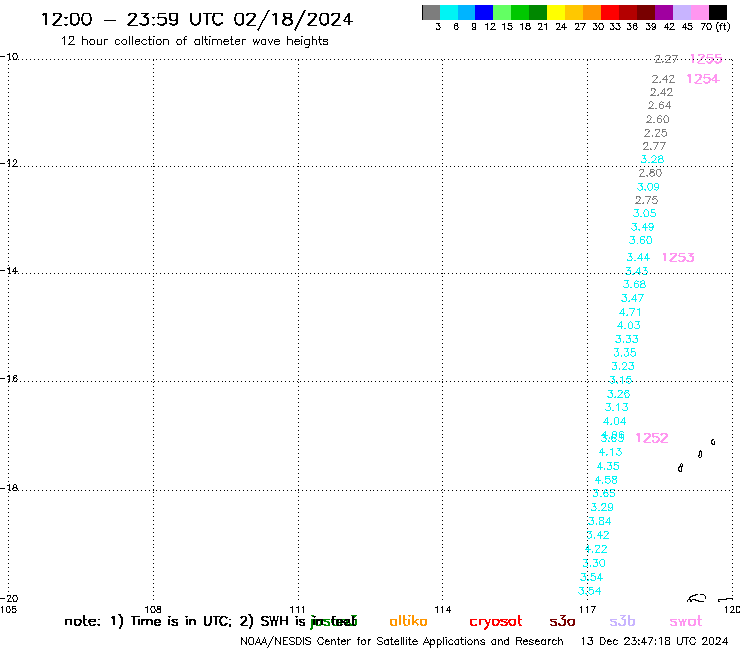Screen dimensions: 740x650
Task: Select the pure blue swatch in the legend
Action: point(484,12)
